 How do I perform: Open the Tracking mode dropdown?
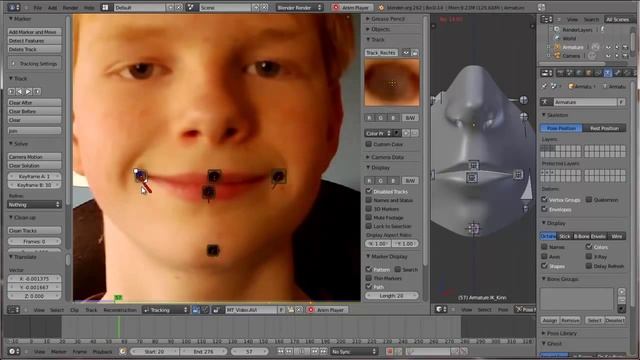click(165, 310)
